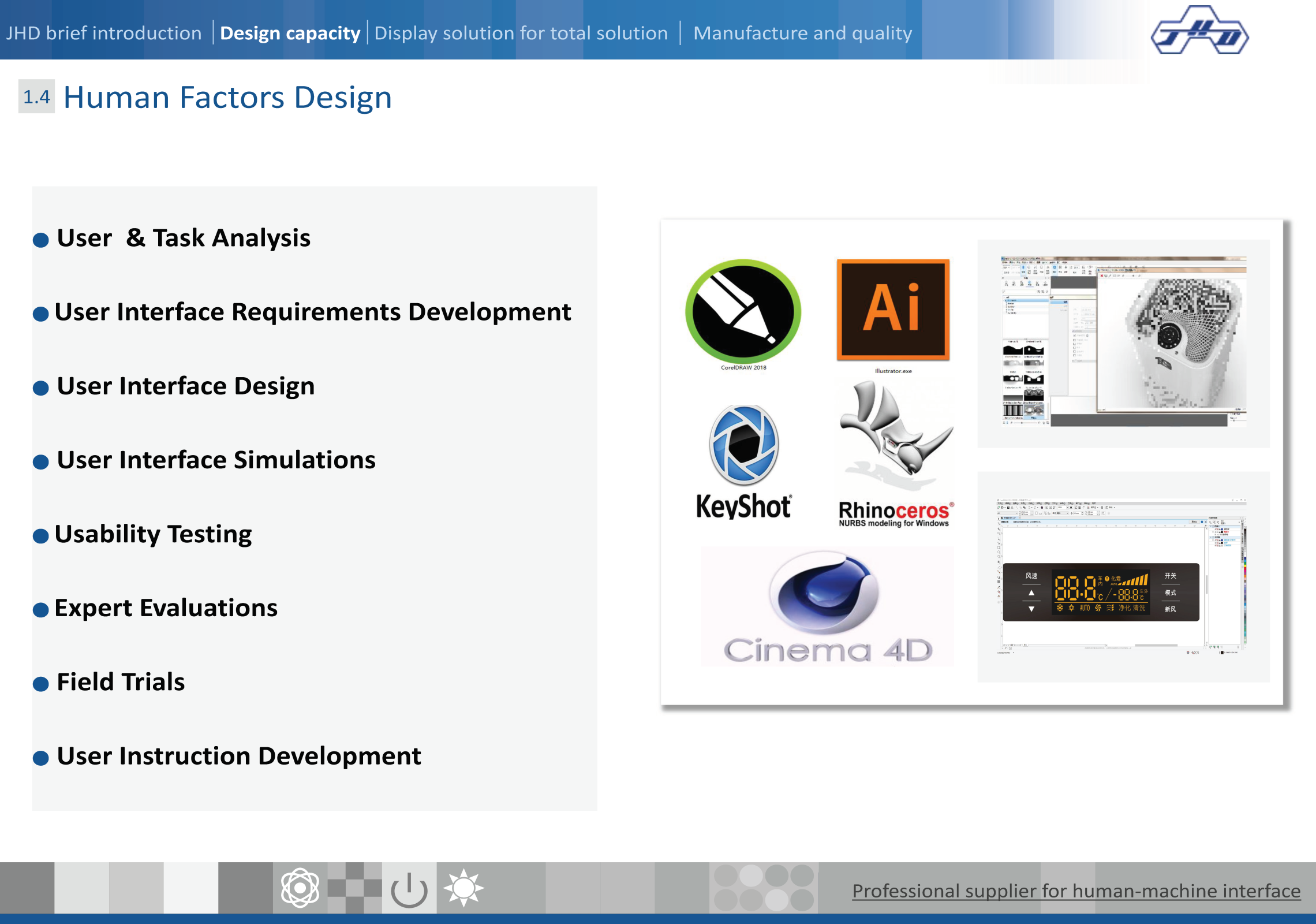Click the Human Factors Design heading
1316x924 pixels.
click(227, 97)
